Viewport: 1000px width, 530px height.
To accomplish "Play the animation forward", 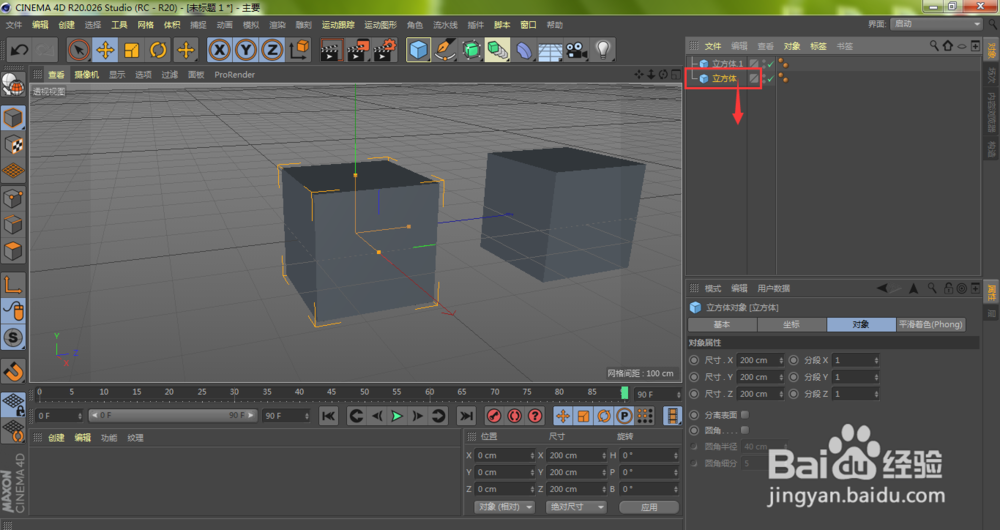I will pos(397,416).
